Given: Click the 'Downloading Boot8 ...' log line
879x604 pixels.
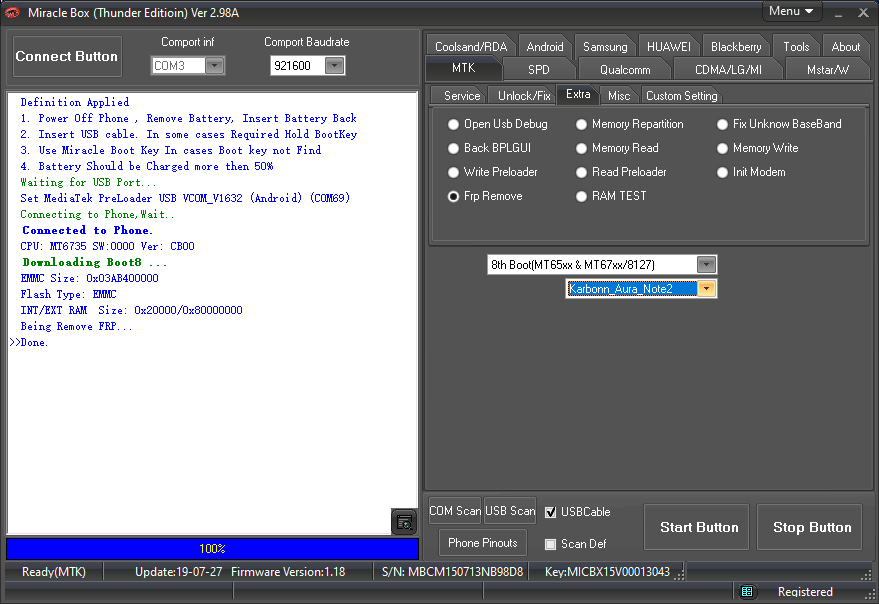Looking at the screenshot, I should click(95, 262).
